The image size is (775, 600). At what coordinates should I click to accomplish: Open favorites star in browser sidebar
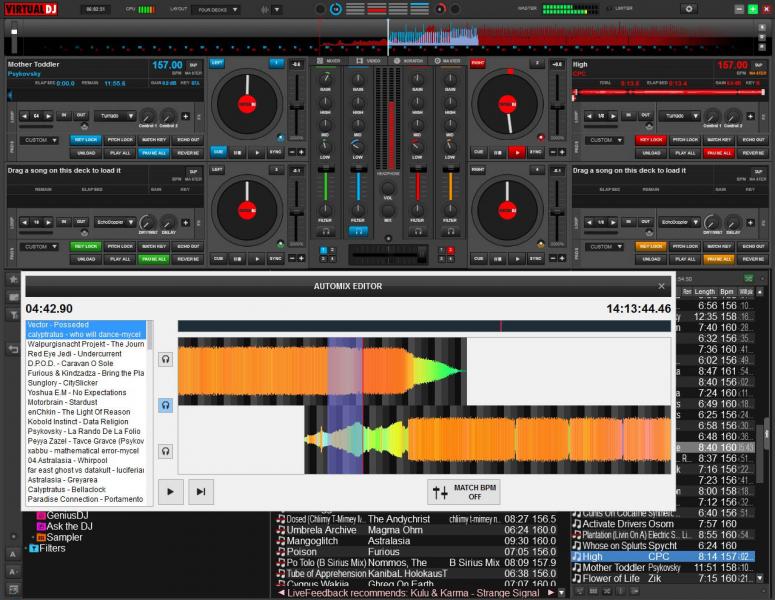point(13,279)
